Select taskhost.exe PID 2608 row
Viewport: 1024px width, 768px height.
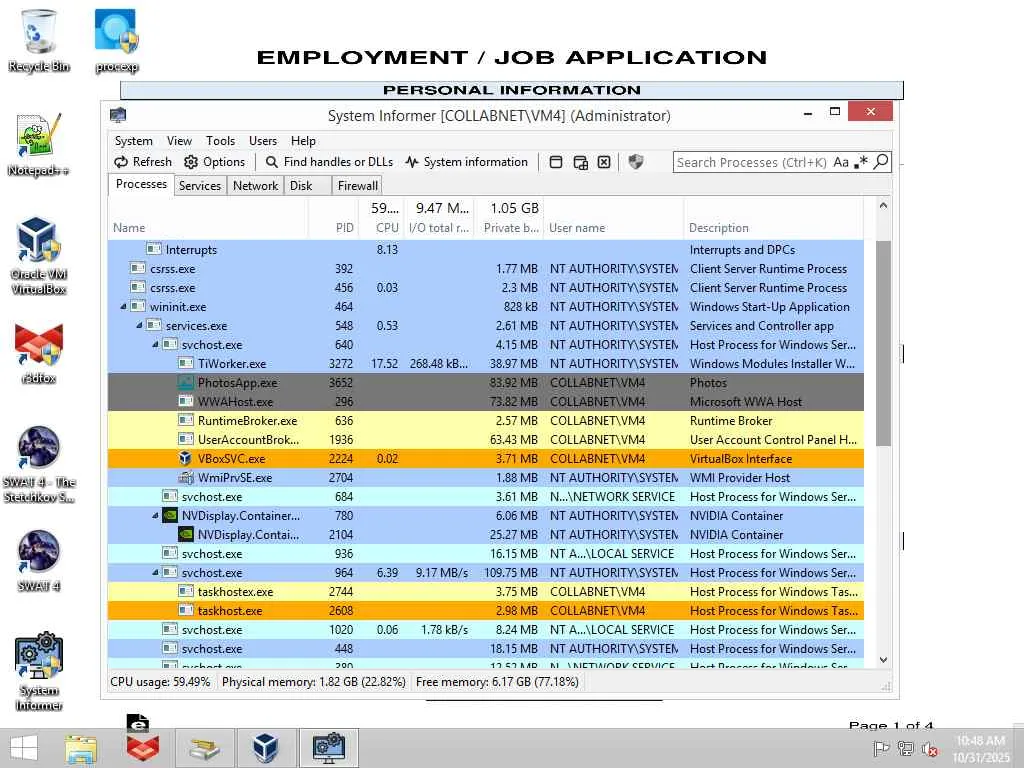click(x=486, y=611)
